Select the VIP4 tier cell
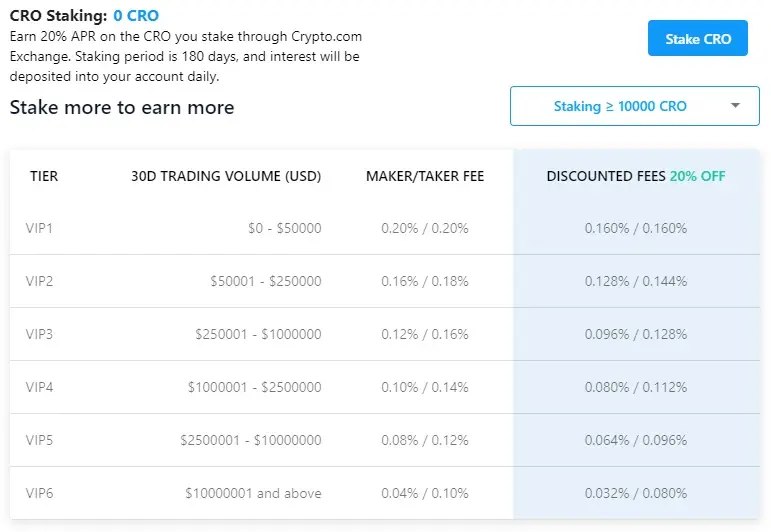This screenshot has width=771, height=532. (39, 387)
